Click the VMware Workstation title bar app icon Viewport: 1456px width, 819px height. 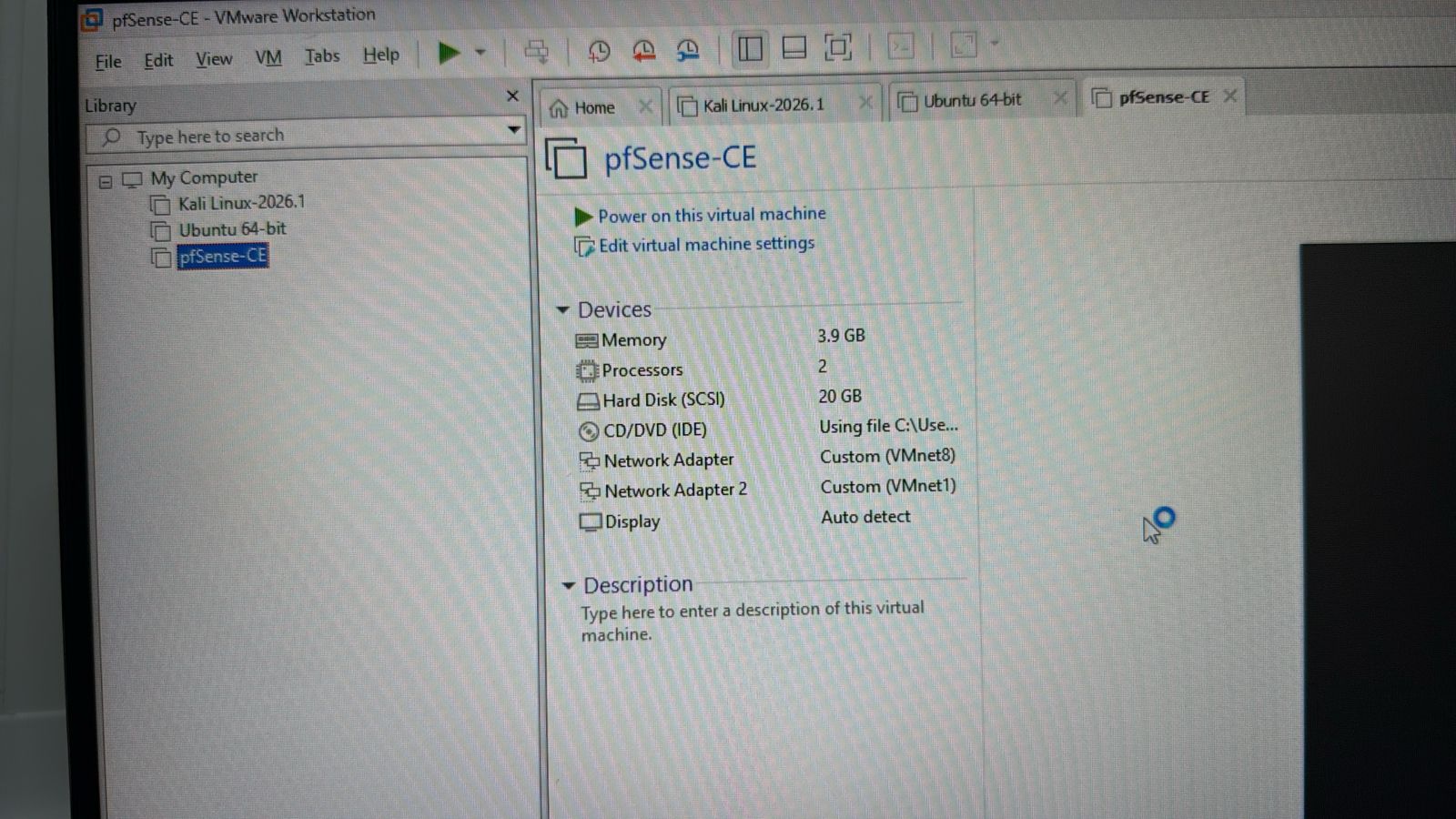tap(92, 20)
